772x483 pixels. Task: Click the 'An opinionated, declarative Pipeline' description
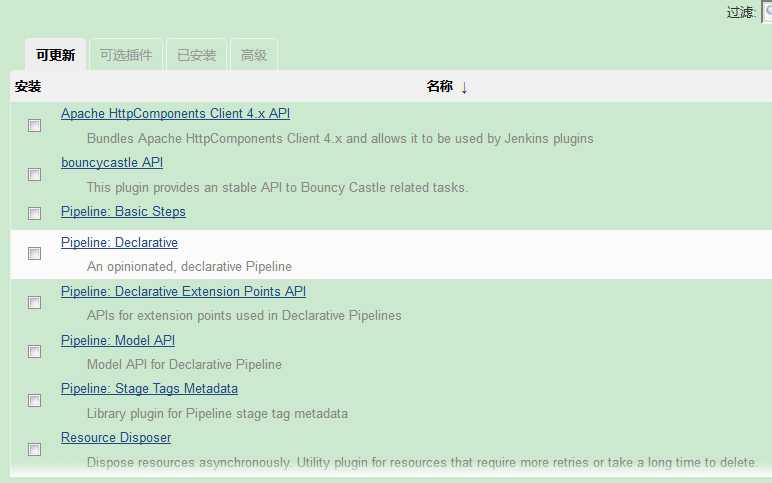(189, 267)
